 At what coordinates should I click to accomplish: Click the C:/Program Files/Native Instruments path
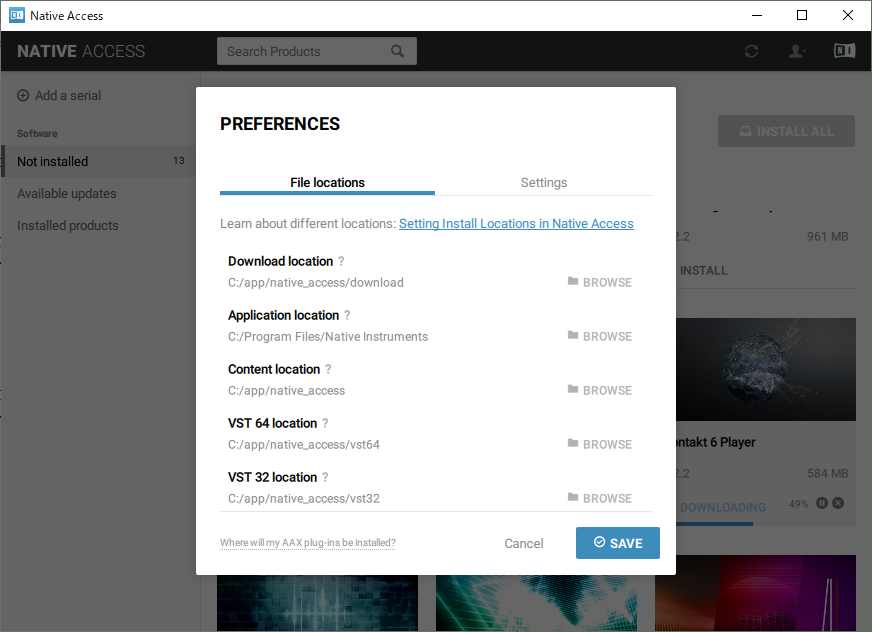point(328,337)
